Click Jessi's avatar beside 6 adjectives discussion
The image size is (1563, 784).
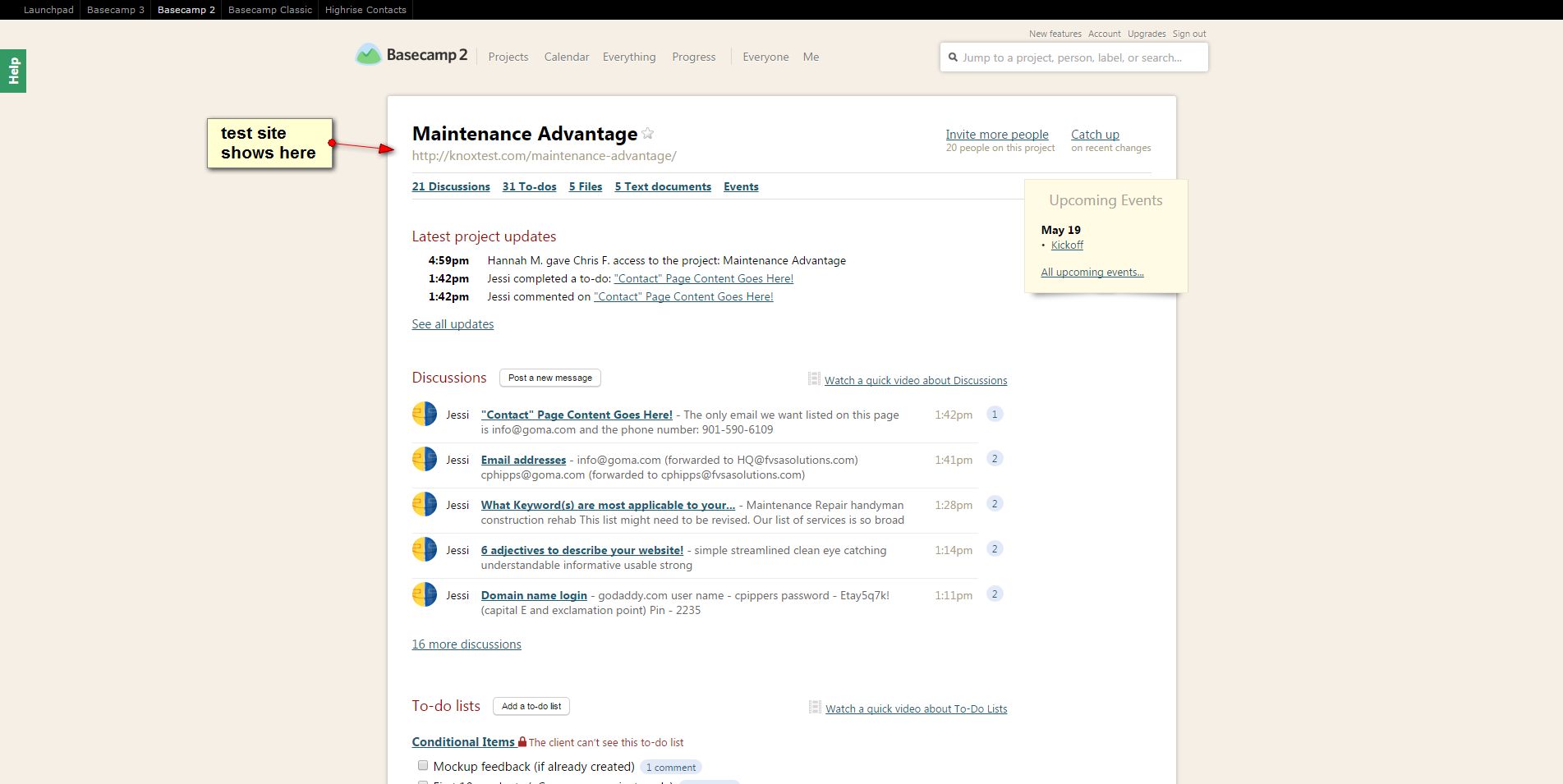pos(425,549)
